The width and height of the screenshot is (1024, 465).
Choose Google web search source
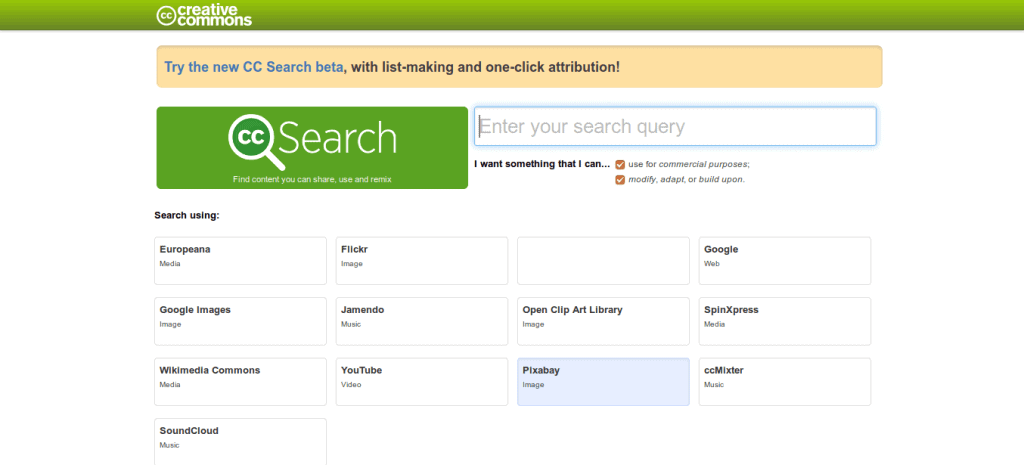784,261
